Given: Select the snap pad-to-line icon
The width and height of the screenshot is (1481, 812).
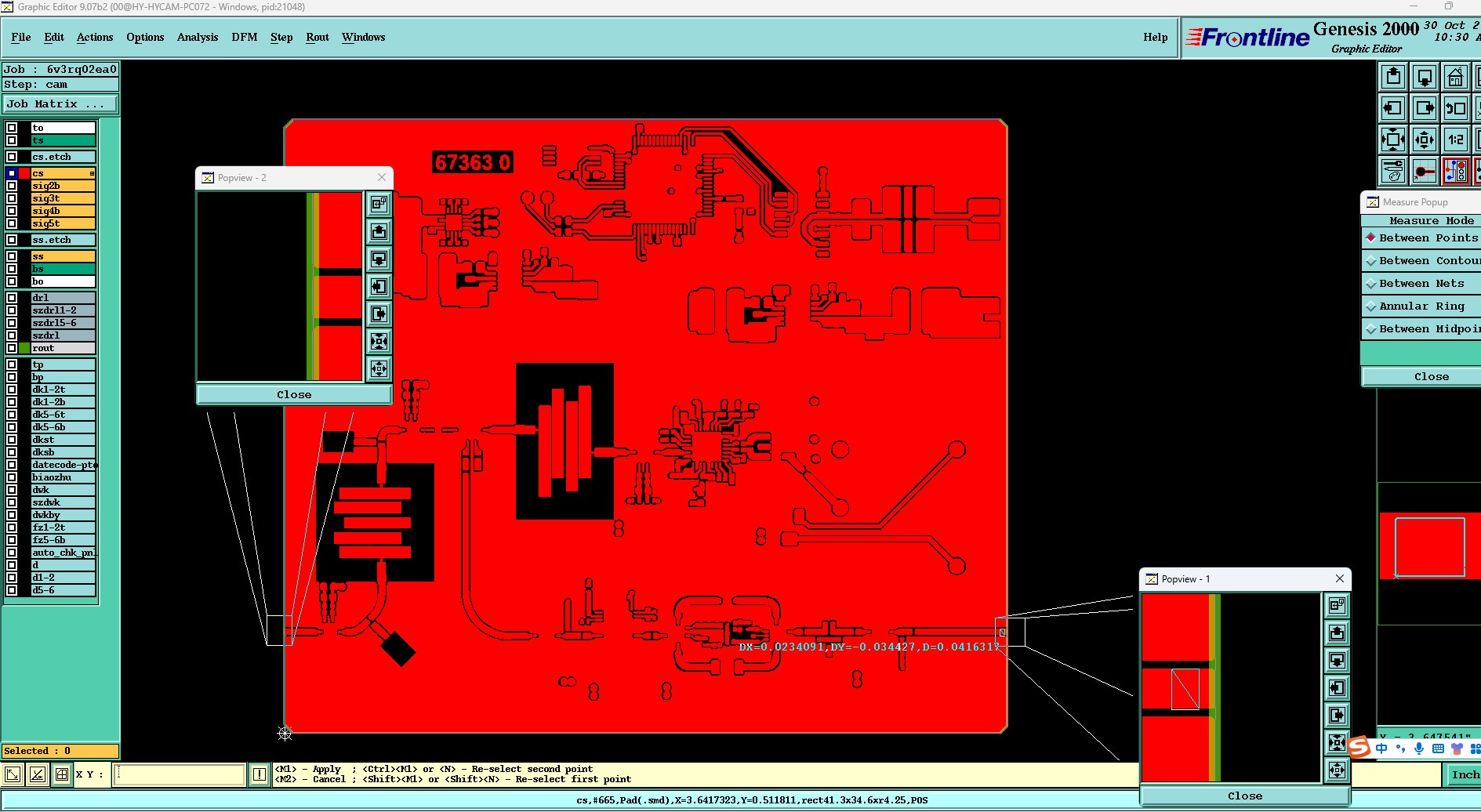Looking at the screenshot, I should pyautogui.click(x=1425, y=171).
